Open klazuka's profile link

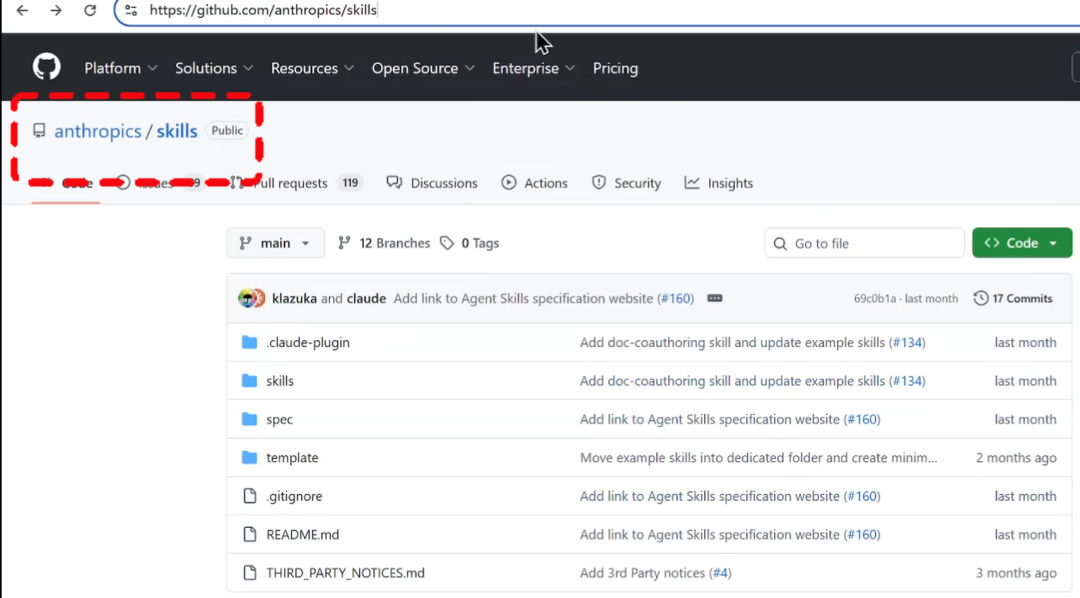coord(294,298)
